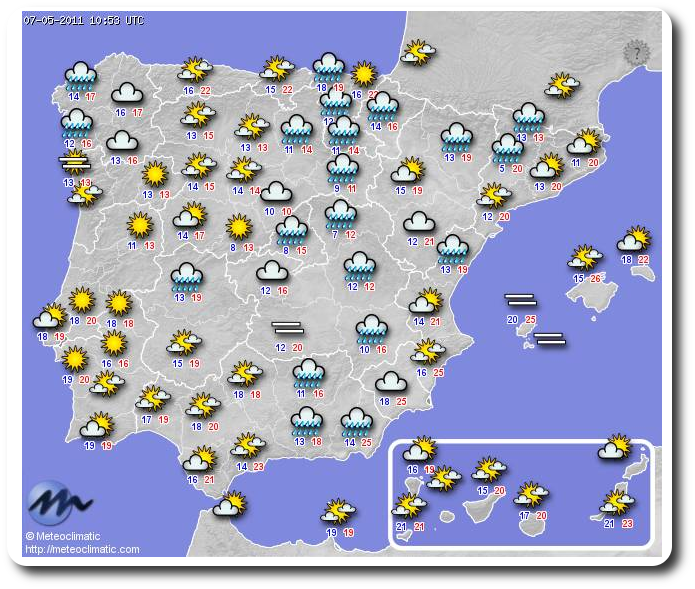
Task: Select partly sunny icon above 16 22
Action: 195,70
